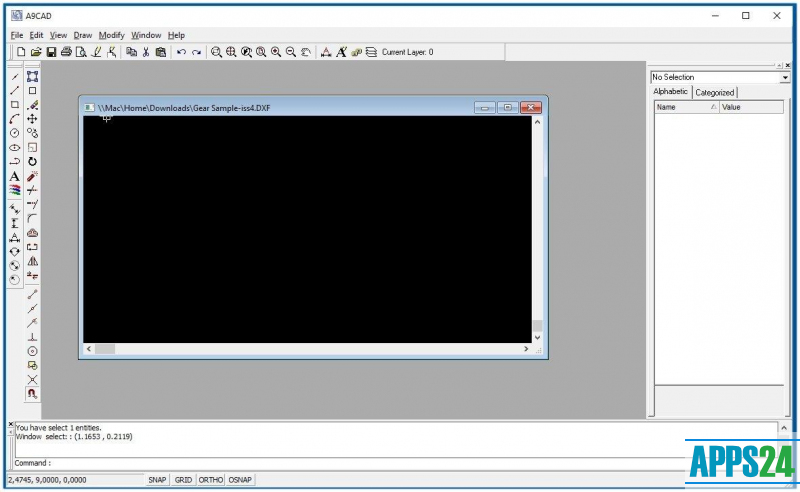Open the Help menu

pyautogui.click(x=176, y=35)
